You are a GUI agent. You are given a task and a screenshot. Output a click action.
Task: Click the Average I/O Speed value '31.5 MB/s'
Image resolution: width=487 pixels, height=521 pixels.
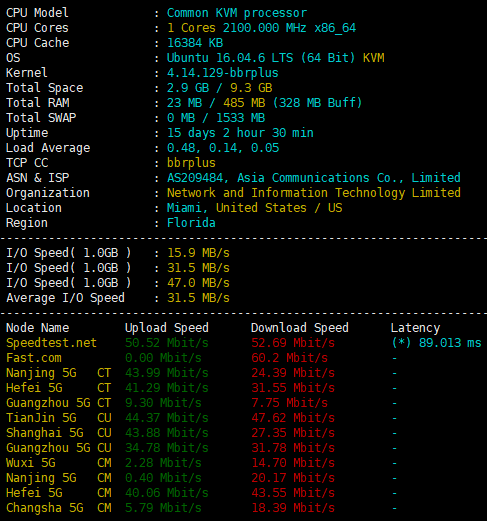coord(198,298)
